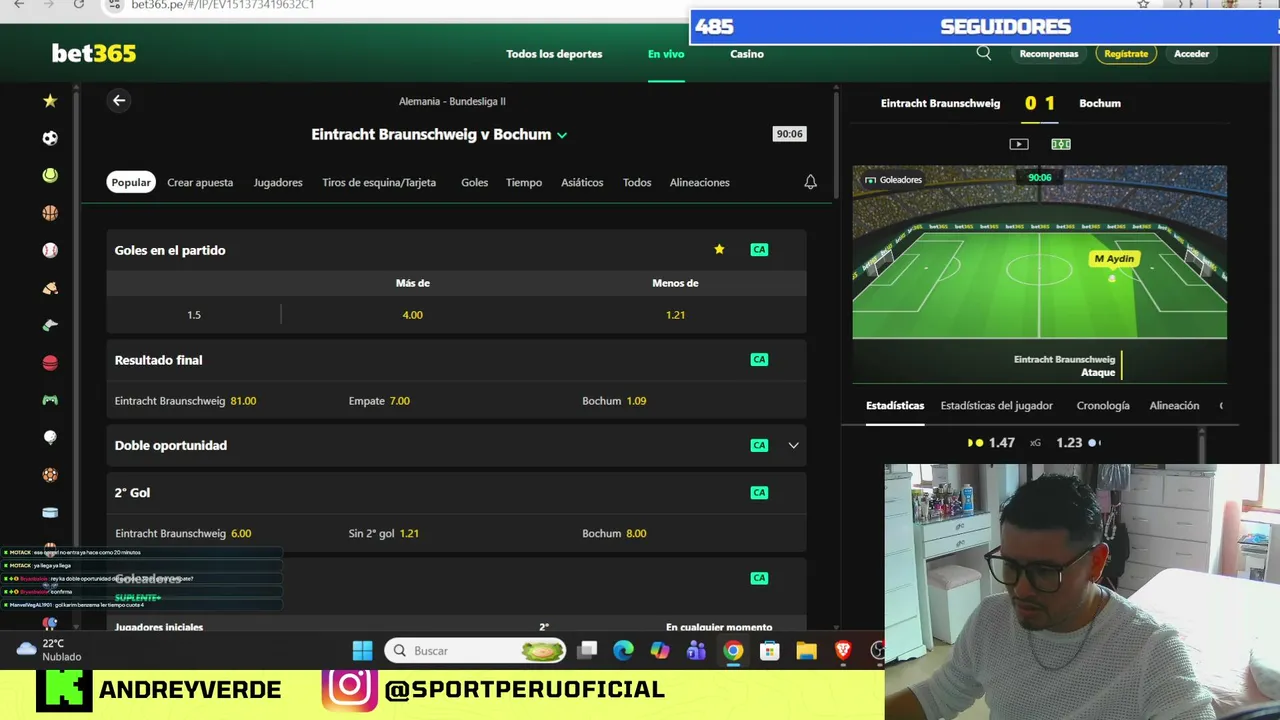The height and width of the screenshot is (720, 1280).
Task: Switch to the green pitch tracker icon
Action: pos(1061,144)
